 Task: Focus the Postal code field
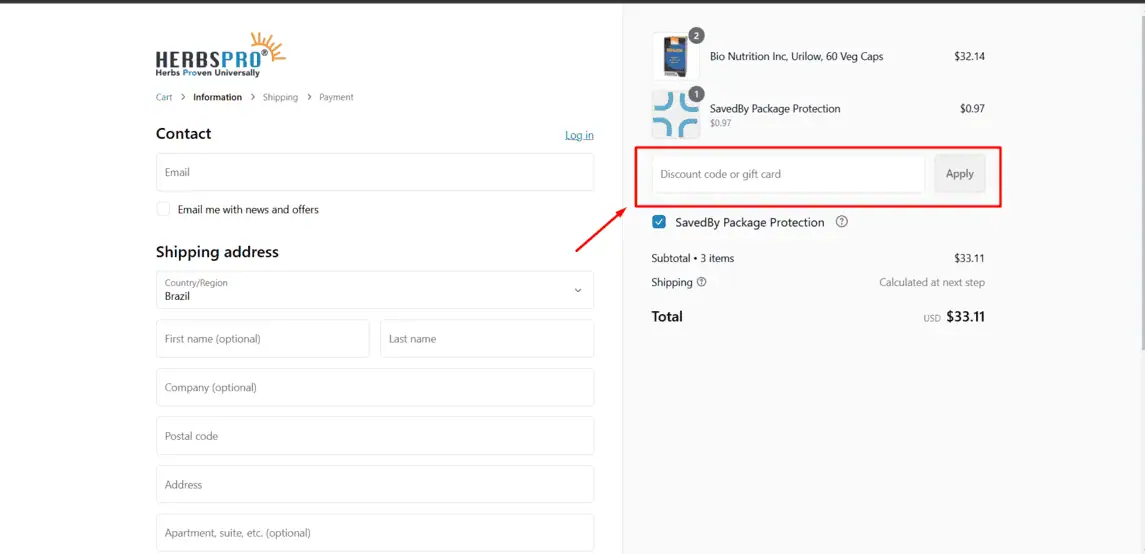pyautogui.click(x=375, y=436)
